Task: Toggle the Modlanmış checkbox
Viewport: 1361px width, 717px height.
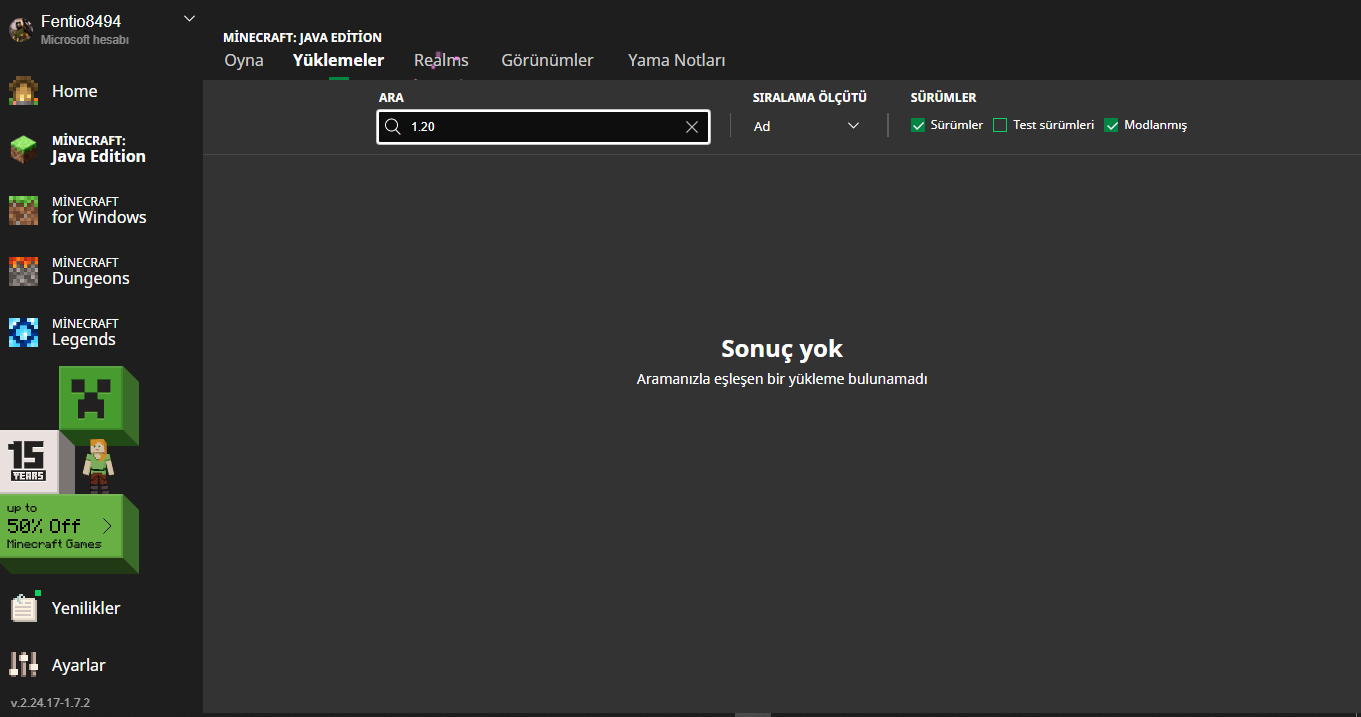Action: 1111,126
